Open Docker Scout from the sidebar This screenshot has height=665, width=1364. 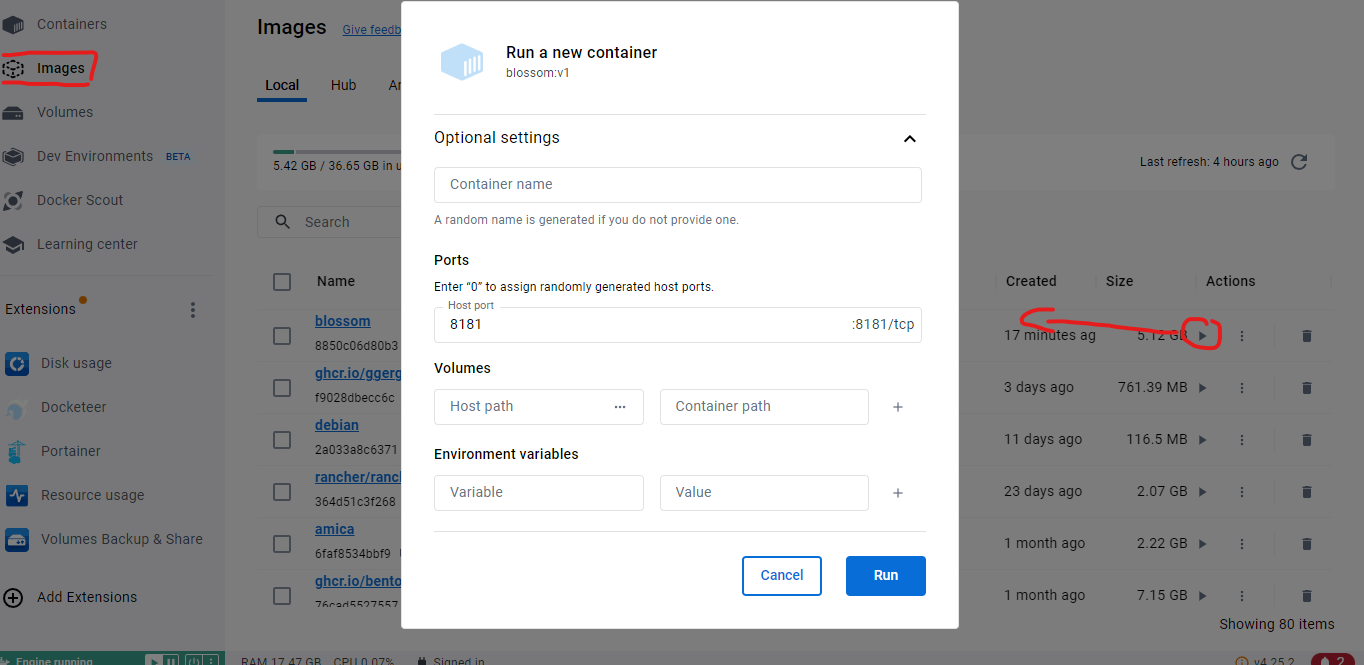pyautogui.click(x=80, y=199)
